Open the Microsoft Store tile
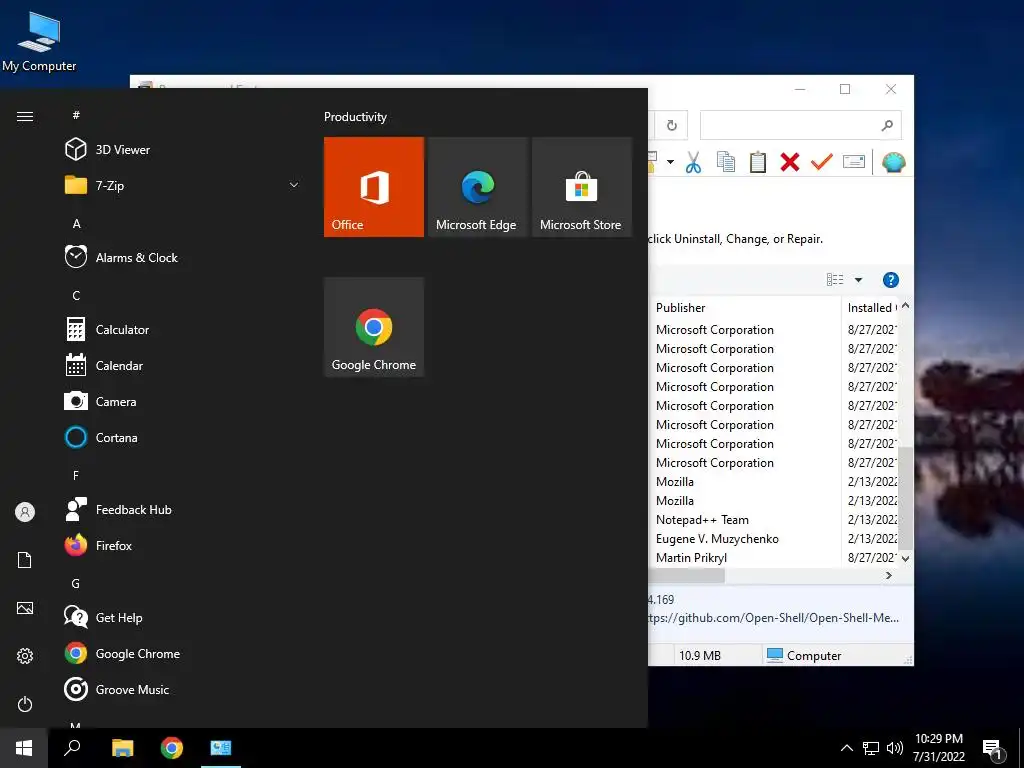This screenshot has width=1024, height=768. click(581, 187)
